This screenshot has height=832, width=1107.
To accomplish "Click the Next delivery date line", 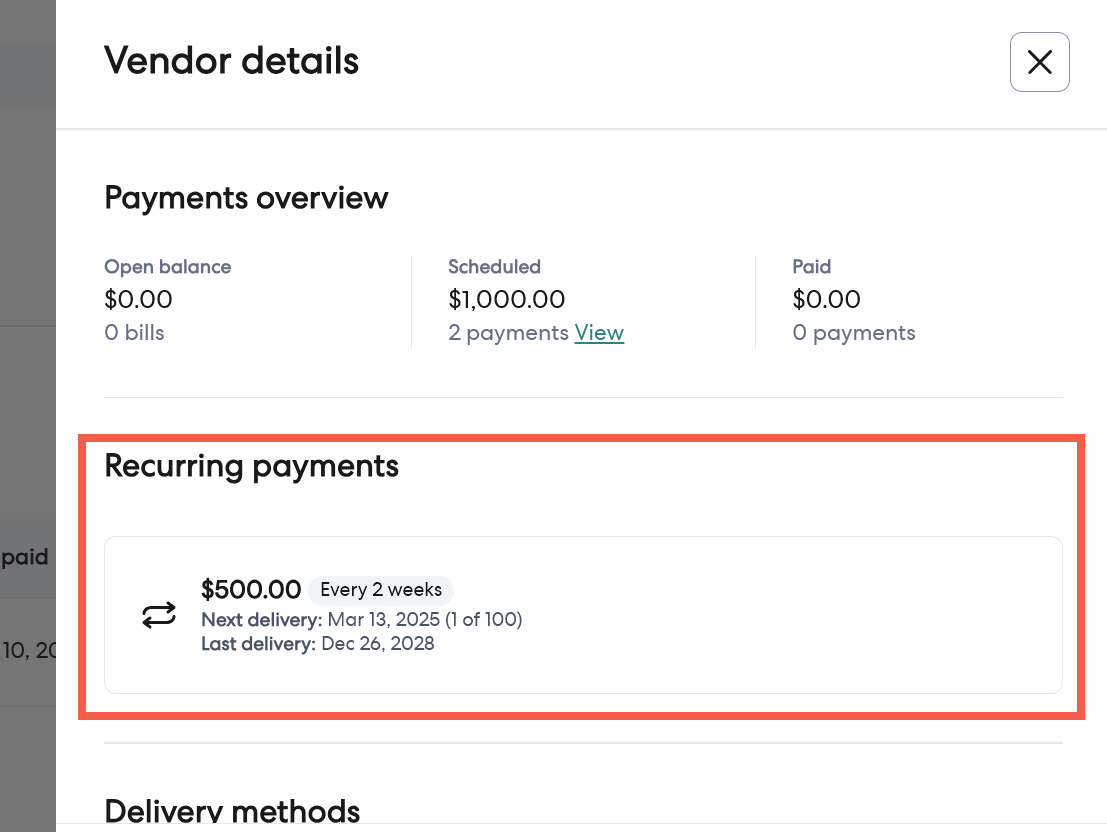I will pos(362,619).
